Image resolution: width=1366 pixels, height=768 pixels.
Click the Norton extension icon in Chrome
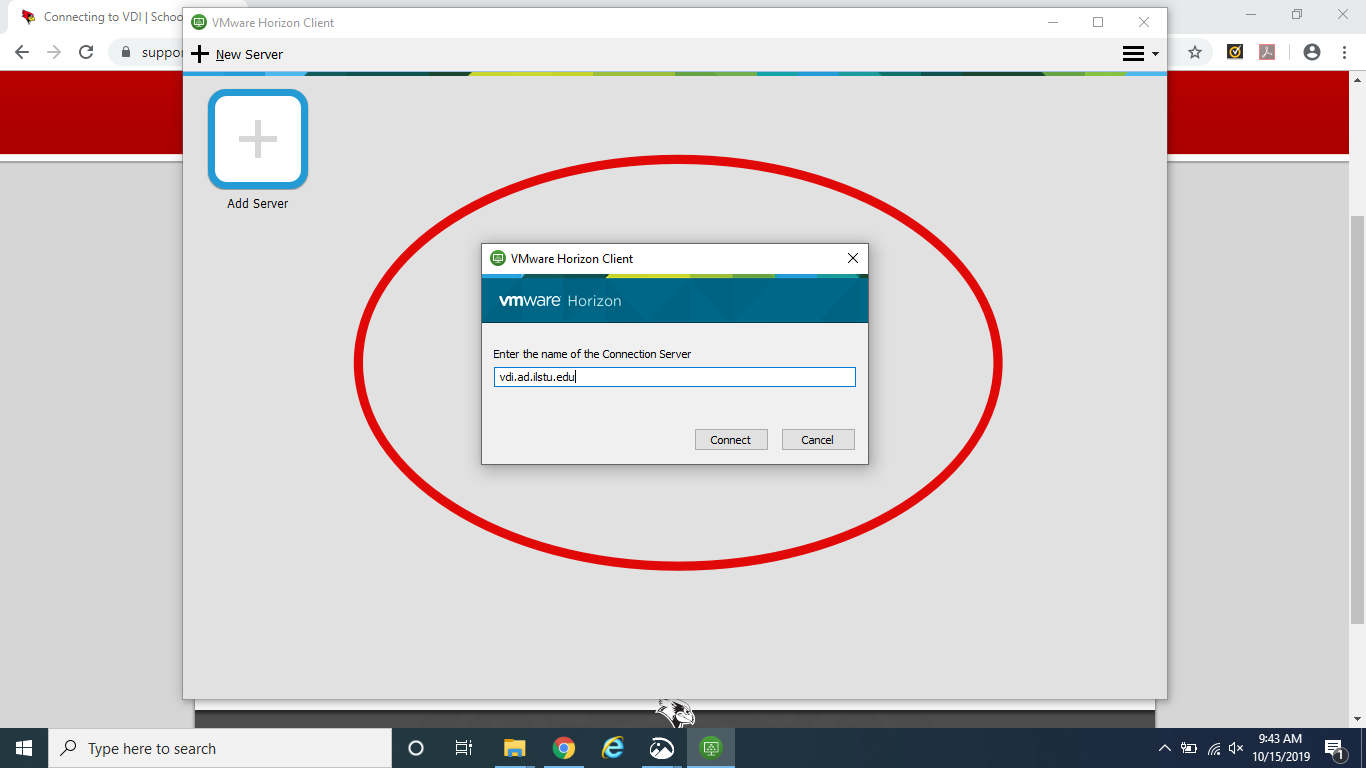[x=1235, y=52]
